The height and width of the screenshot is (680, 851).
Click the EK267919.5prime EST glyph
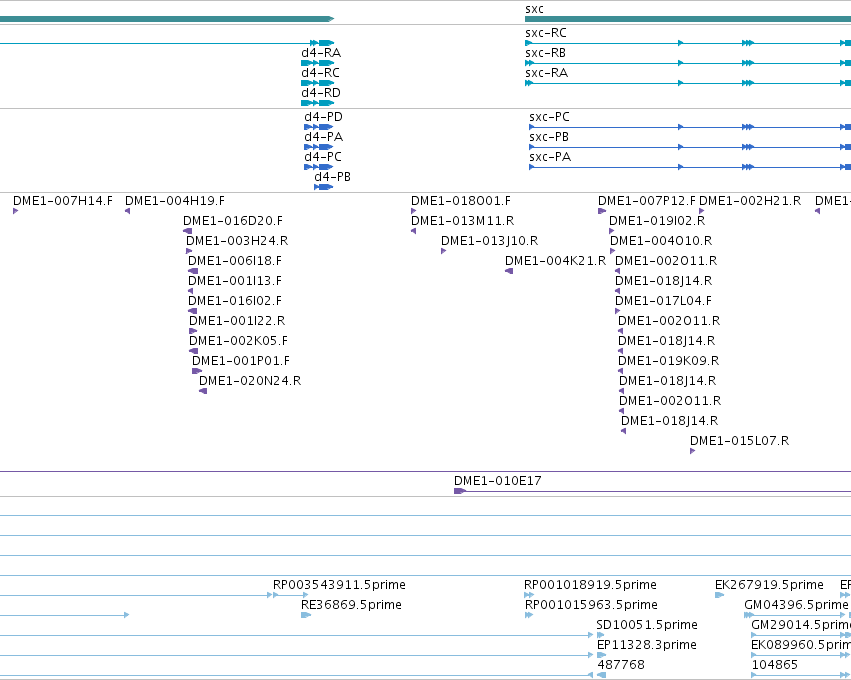719,595
